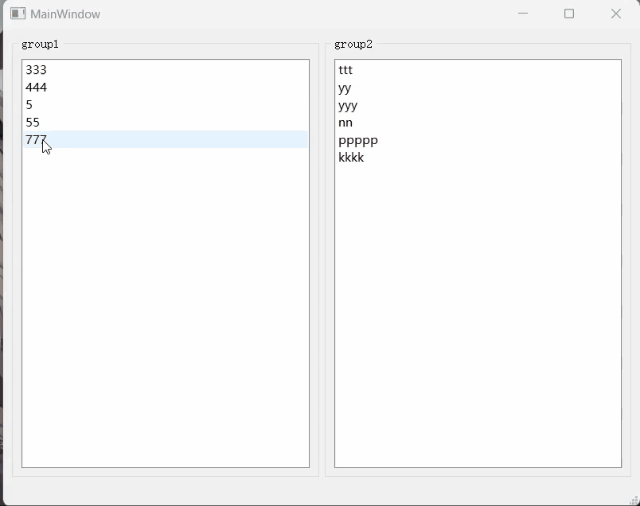This screenshot has height=506, width=640.
Task: Pick item yy in group2 list
Action: click(478, 87)
